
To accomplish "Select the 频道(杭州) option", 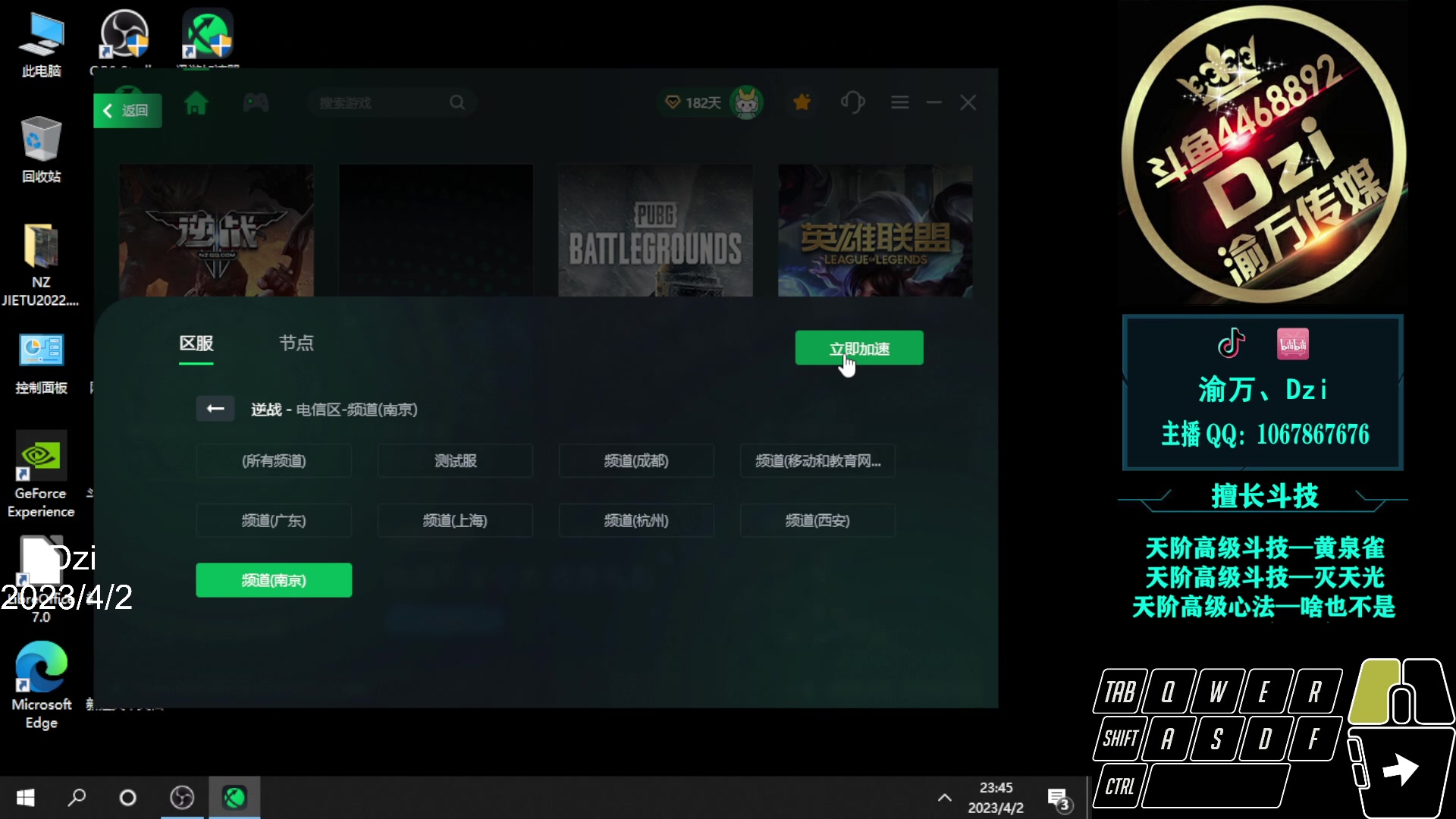I will 636,521.
